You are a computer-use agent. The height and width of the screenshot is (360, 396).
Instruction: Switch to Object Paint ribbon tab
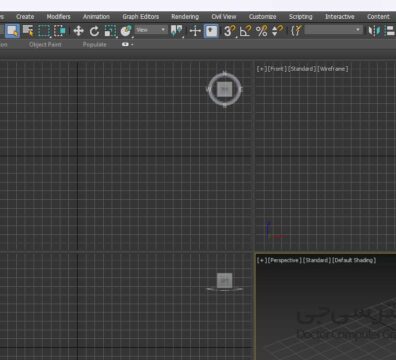(x=45, y=44)
